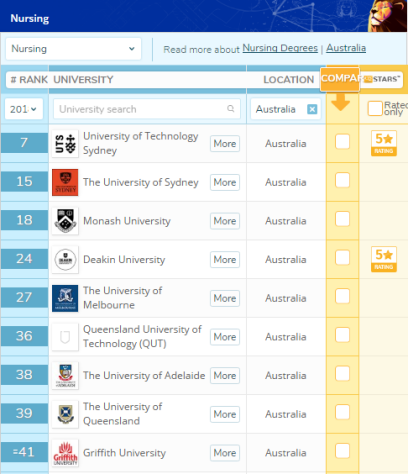The width and height of the screenshot is (409, 475).
Task: Click More for The University of Adelaide
Action: coord(225,376)
